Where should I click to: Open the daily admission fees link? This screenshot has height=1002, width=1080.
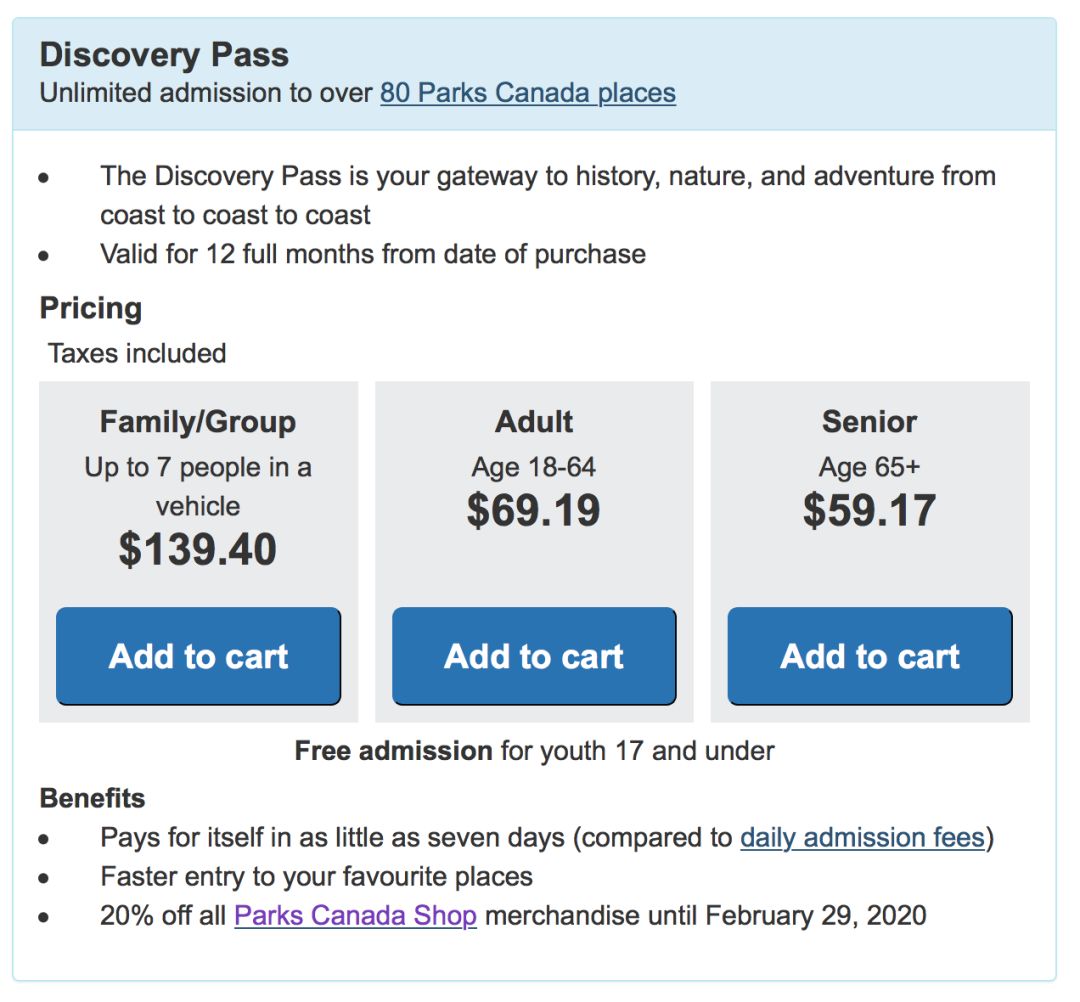[862, 837]
